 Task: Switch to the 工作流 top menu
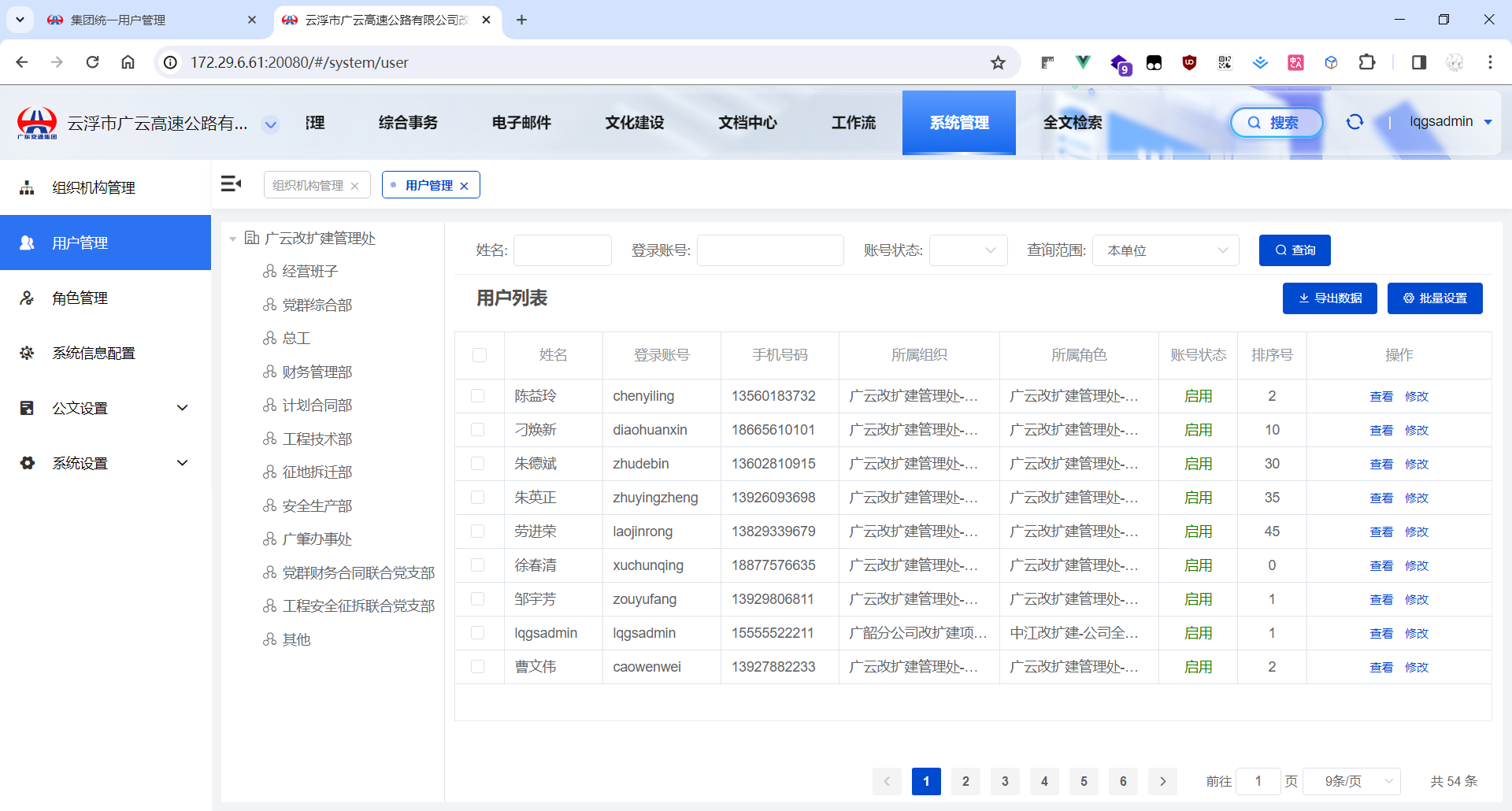854,123
